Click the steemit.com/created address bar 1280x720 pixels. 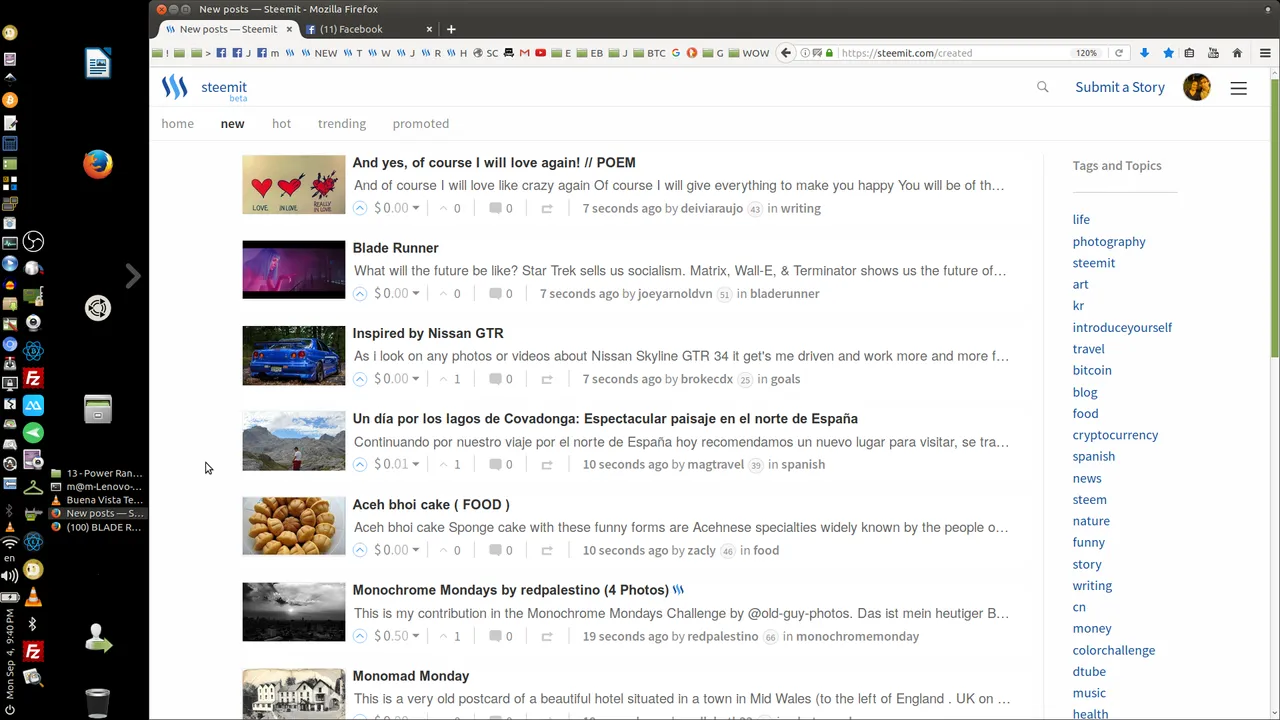click(x=950, y=53)
